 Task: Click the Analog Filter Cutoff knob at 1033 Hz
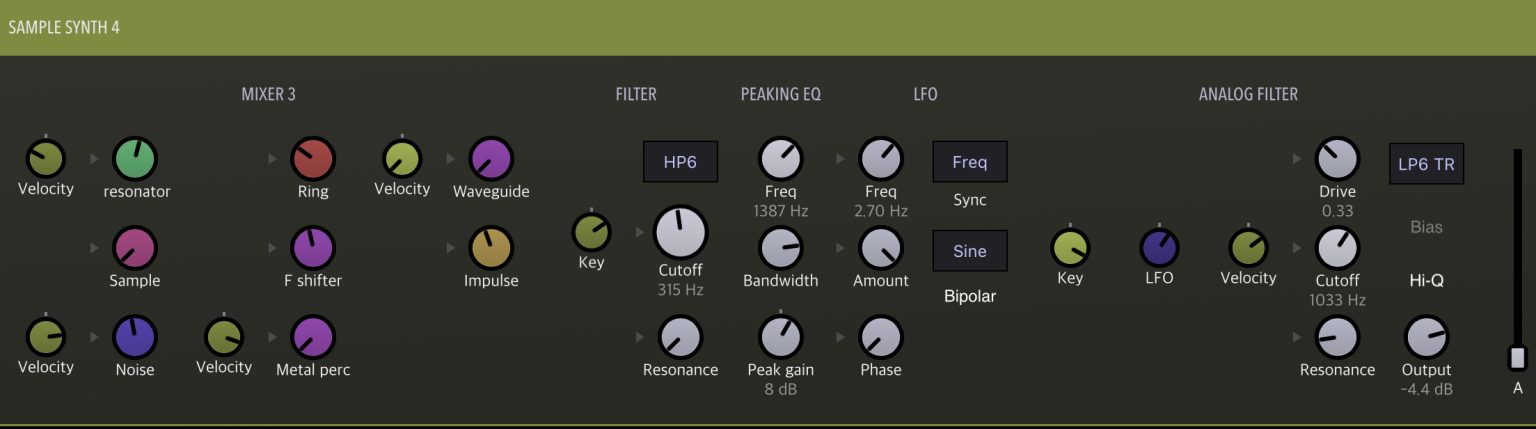(x=1337, y=248)
